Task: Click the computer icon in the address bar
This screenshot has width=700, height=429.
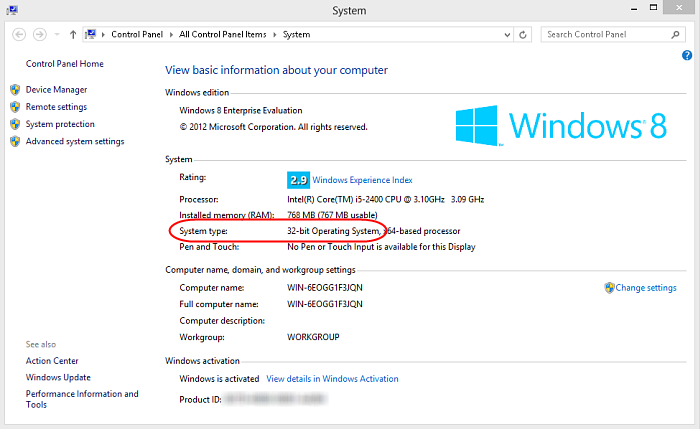Action: (x=91, y=34)
